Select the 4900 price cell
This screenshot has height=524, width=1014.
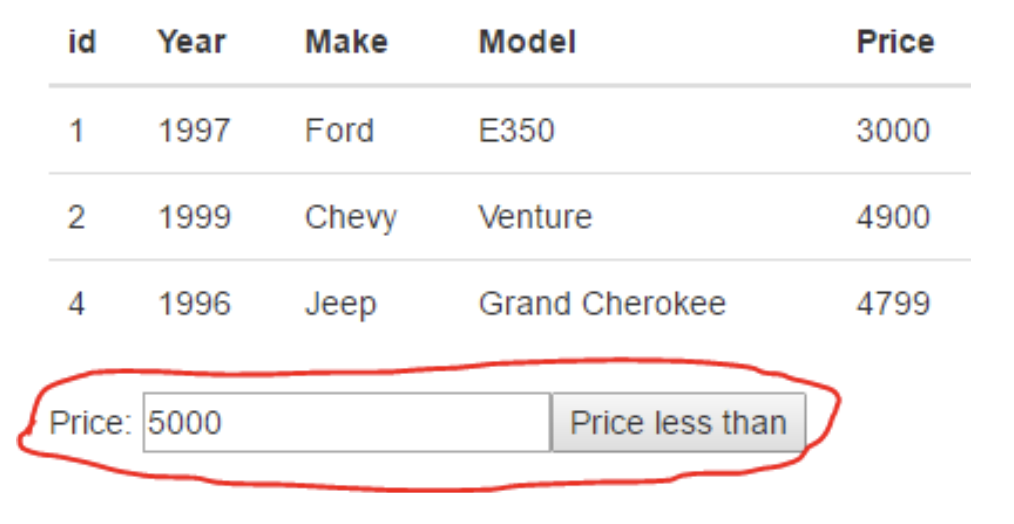coord(893,217)
